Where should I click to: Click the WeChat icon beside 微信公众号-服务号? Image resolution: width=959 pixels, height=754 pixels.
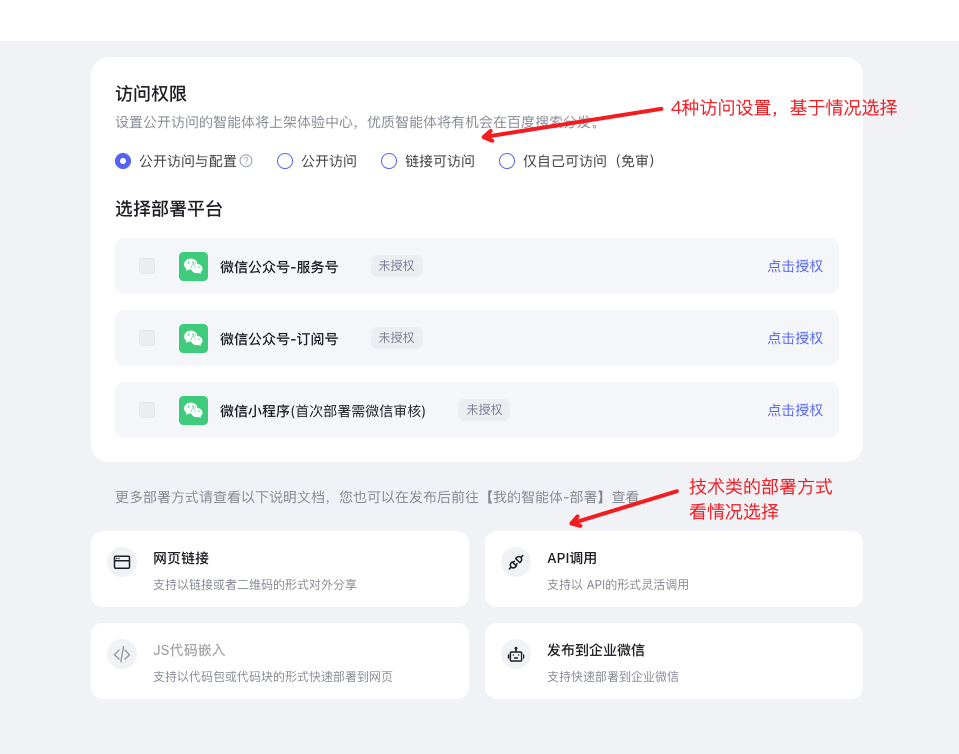click(193, 266)
